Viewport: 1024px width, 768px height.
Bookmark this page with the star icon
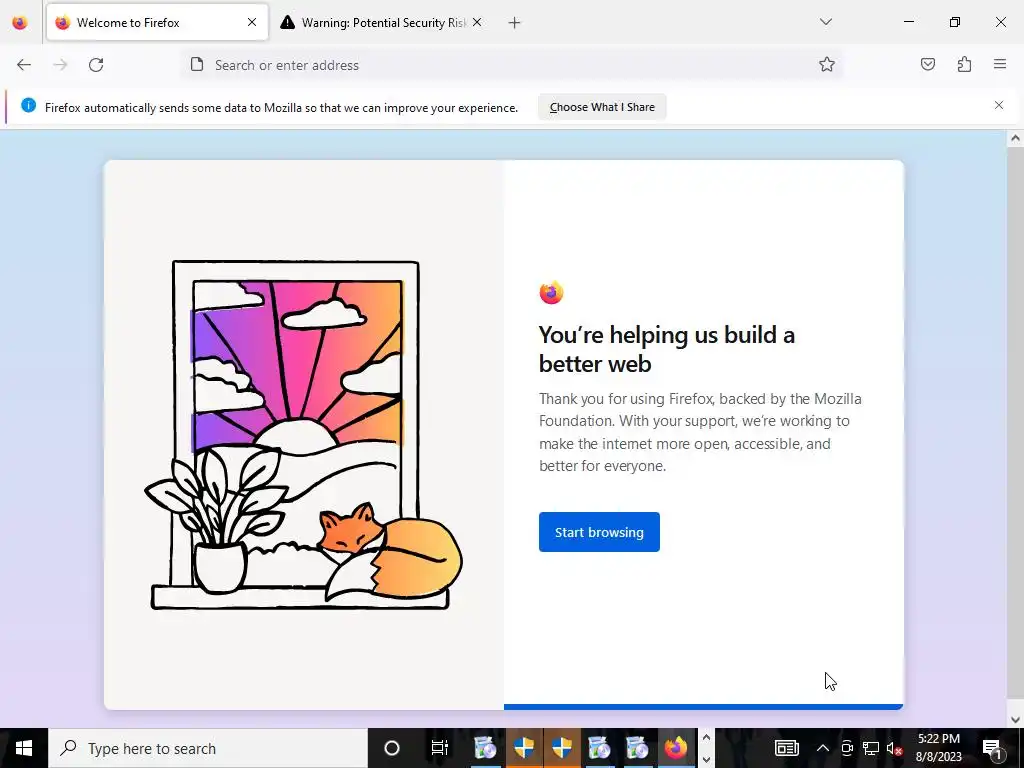(x=827, y=64)
